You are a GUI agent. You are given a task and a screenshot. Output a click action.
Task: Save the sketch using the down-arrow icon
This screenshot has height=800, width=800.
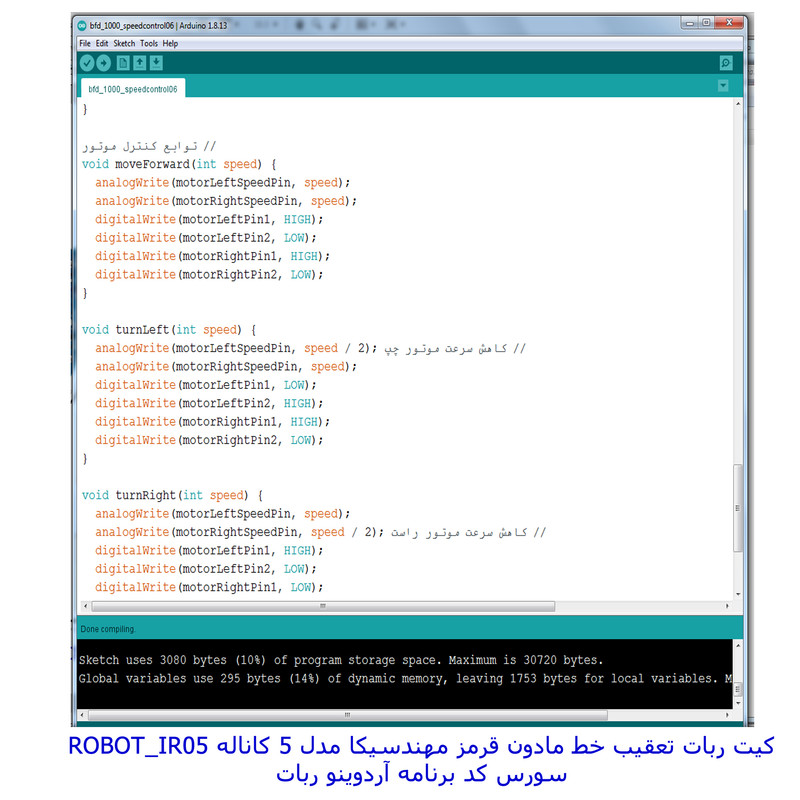pyautogui.click(x=156, y=63)
